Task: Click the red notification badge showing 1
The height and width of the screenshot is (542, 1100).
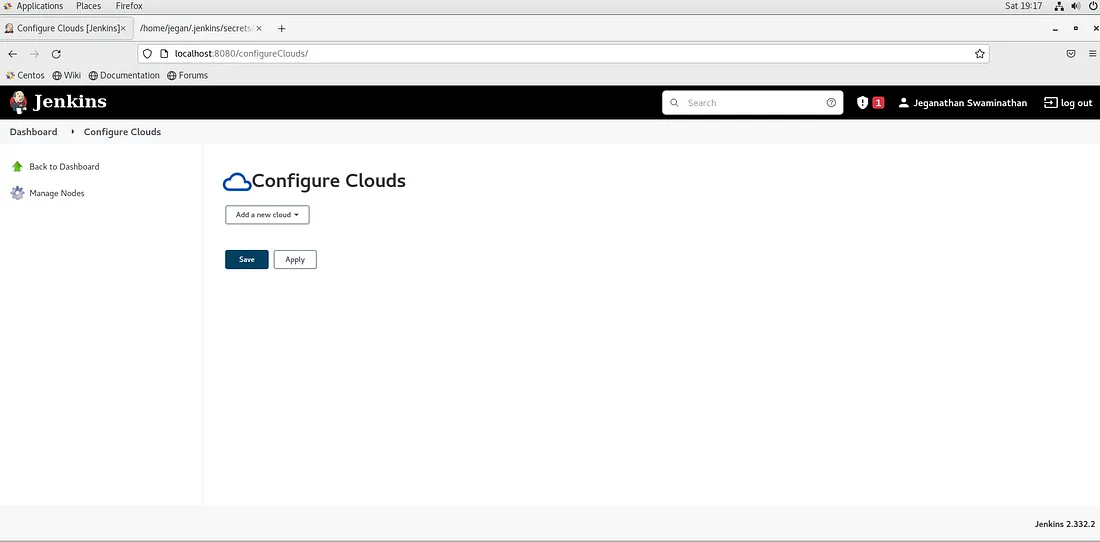Action: tap(878, 102)
